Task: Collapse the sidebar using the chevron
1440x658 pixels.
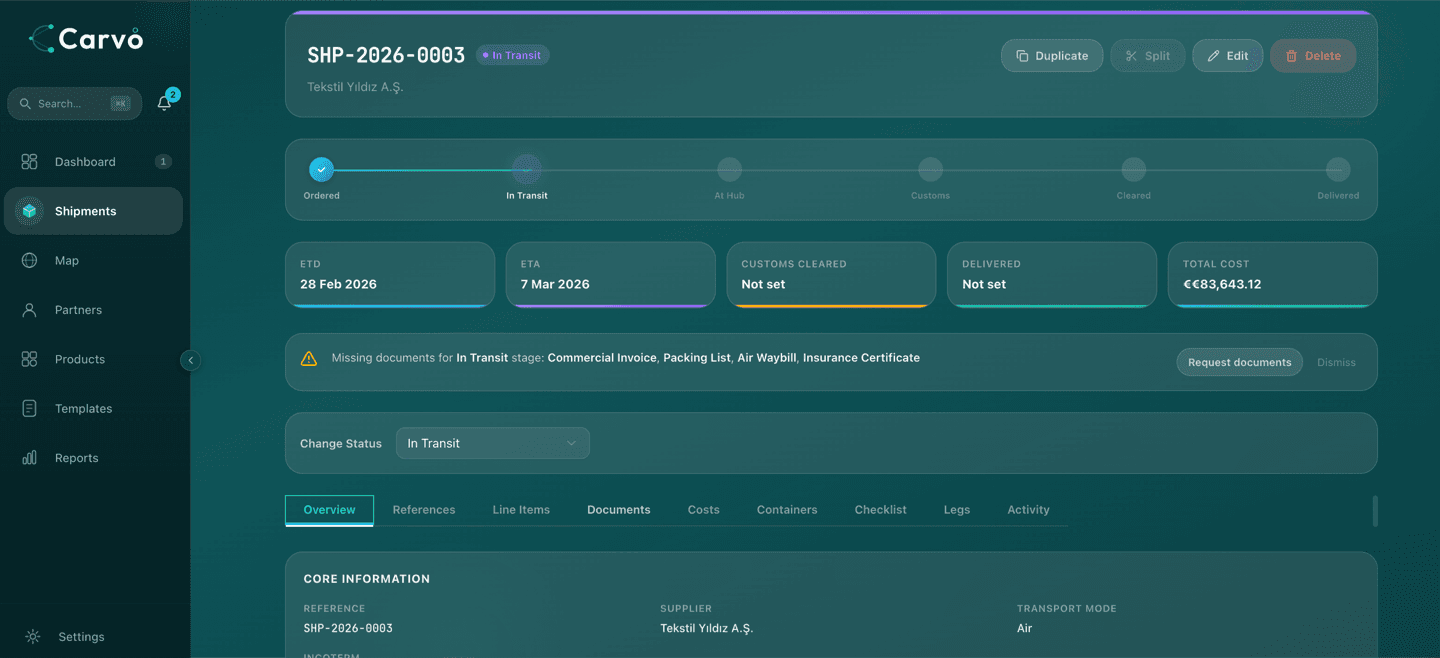Action: click(x=190, y=360)
